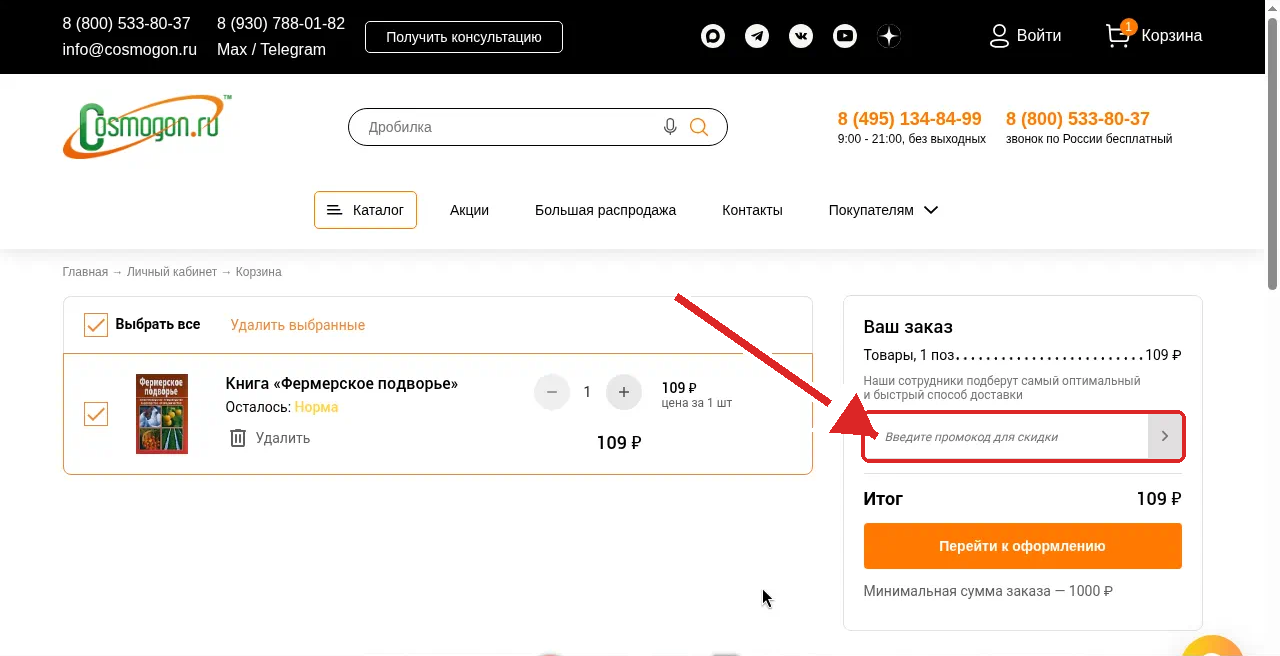Go to Акции page
1280x656 pixels.
(469, 210)
